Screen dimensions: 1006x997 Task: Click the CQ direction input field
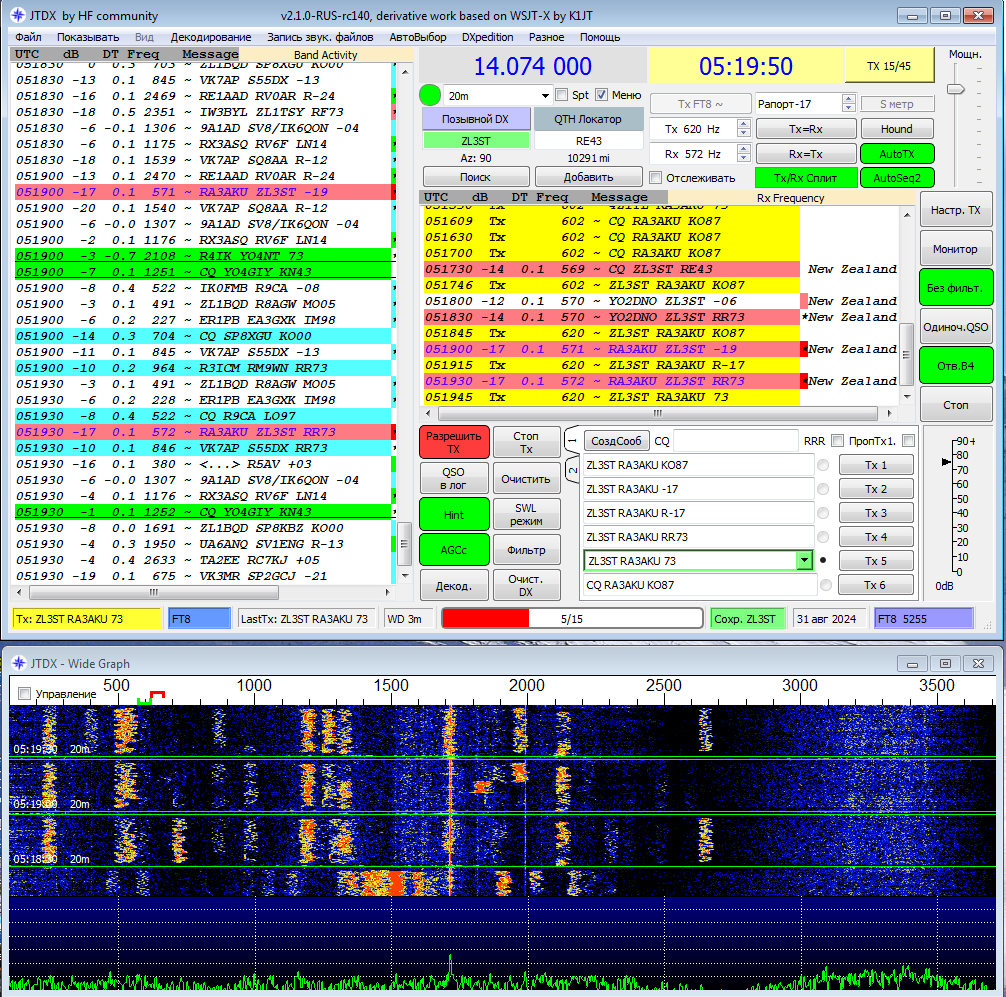[735, 441]
